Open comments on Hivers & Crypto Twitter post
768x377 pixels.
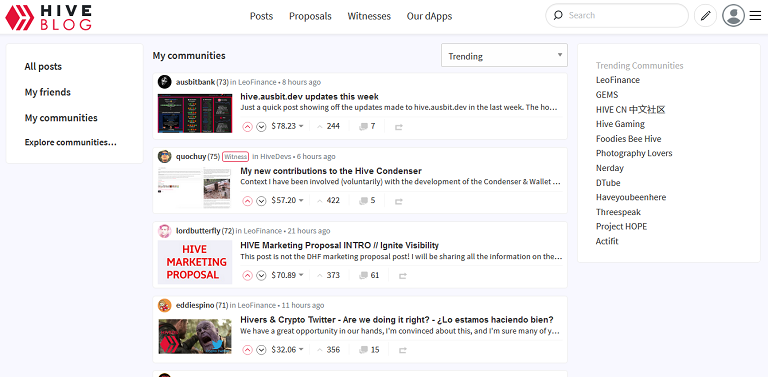(x=369, y=350)
